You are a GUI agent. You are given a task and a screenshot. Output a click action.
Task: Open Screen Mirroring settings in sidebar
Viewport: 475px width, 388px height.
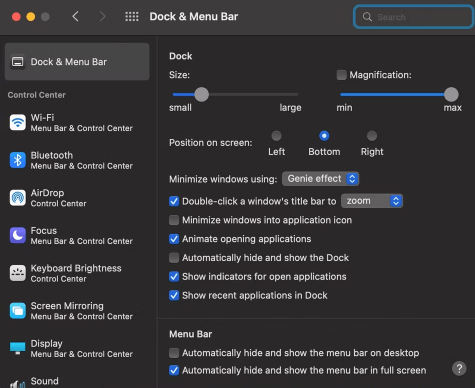(x=77, y=311)
